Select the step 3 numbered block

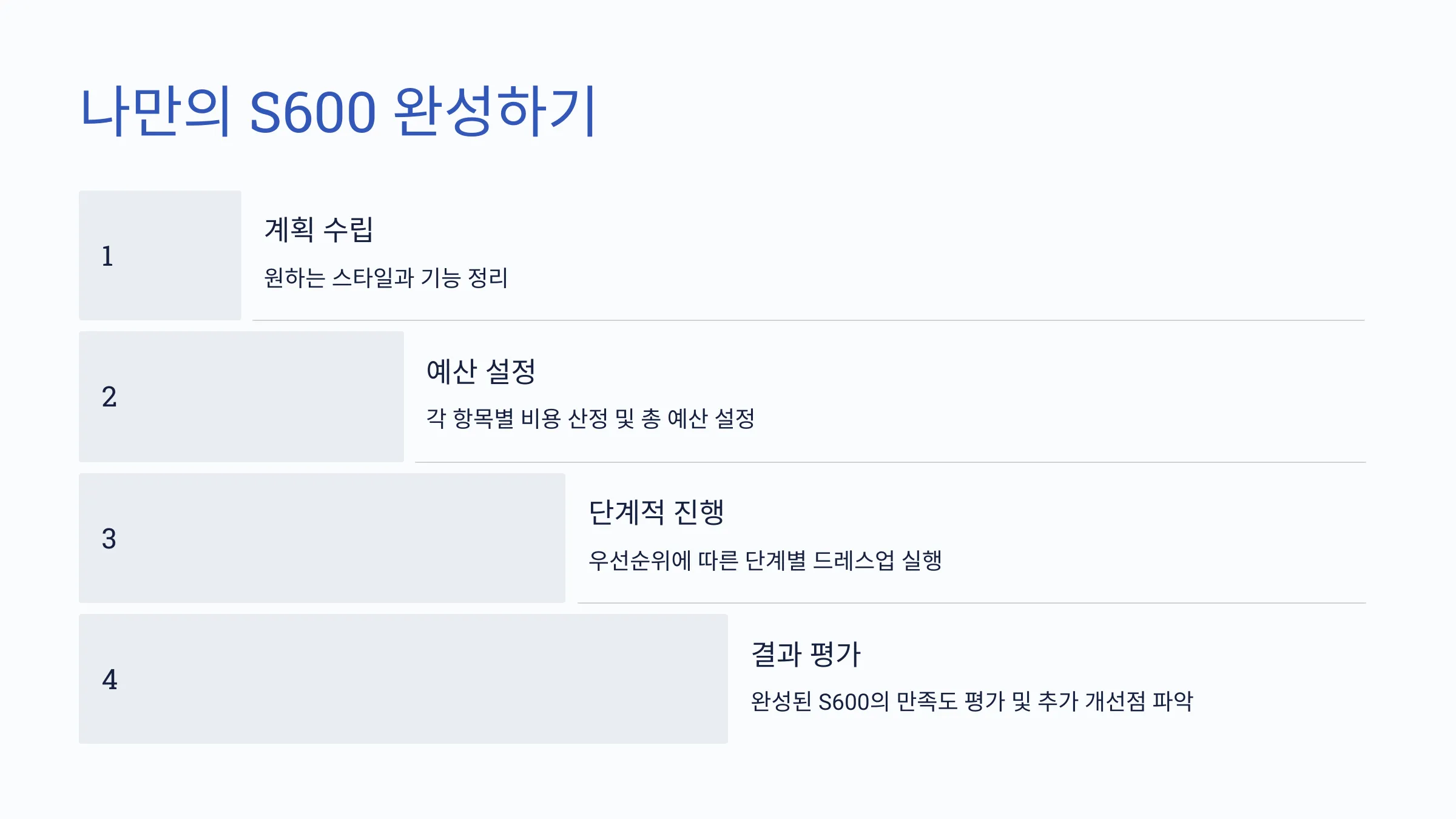(x=322, y=538)
